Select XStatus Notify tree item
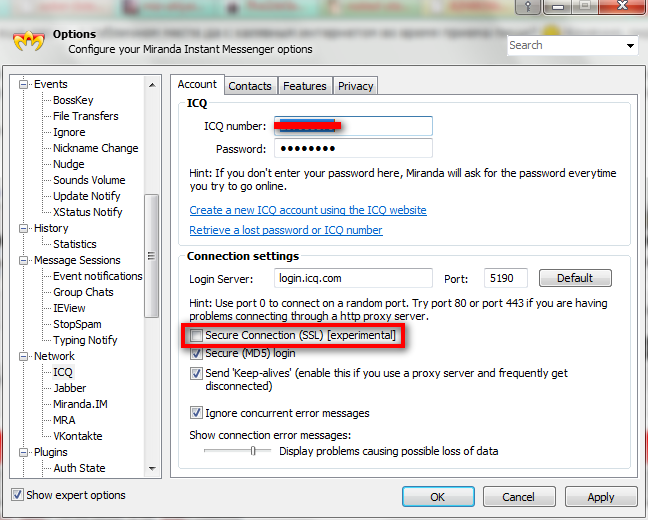648x520 pixels. [x=88, y=212]
